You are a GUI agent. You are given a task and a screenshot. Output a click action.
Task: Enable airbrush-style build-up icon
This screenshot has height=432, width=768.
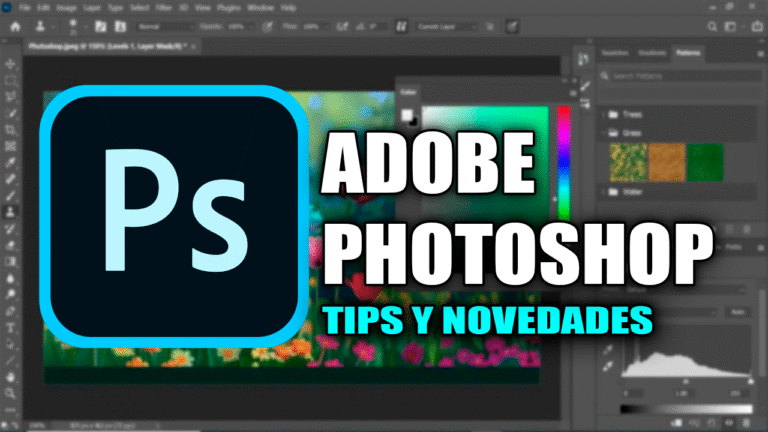click(342, 26)
